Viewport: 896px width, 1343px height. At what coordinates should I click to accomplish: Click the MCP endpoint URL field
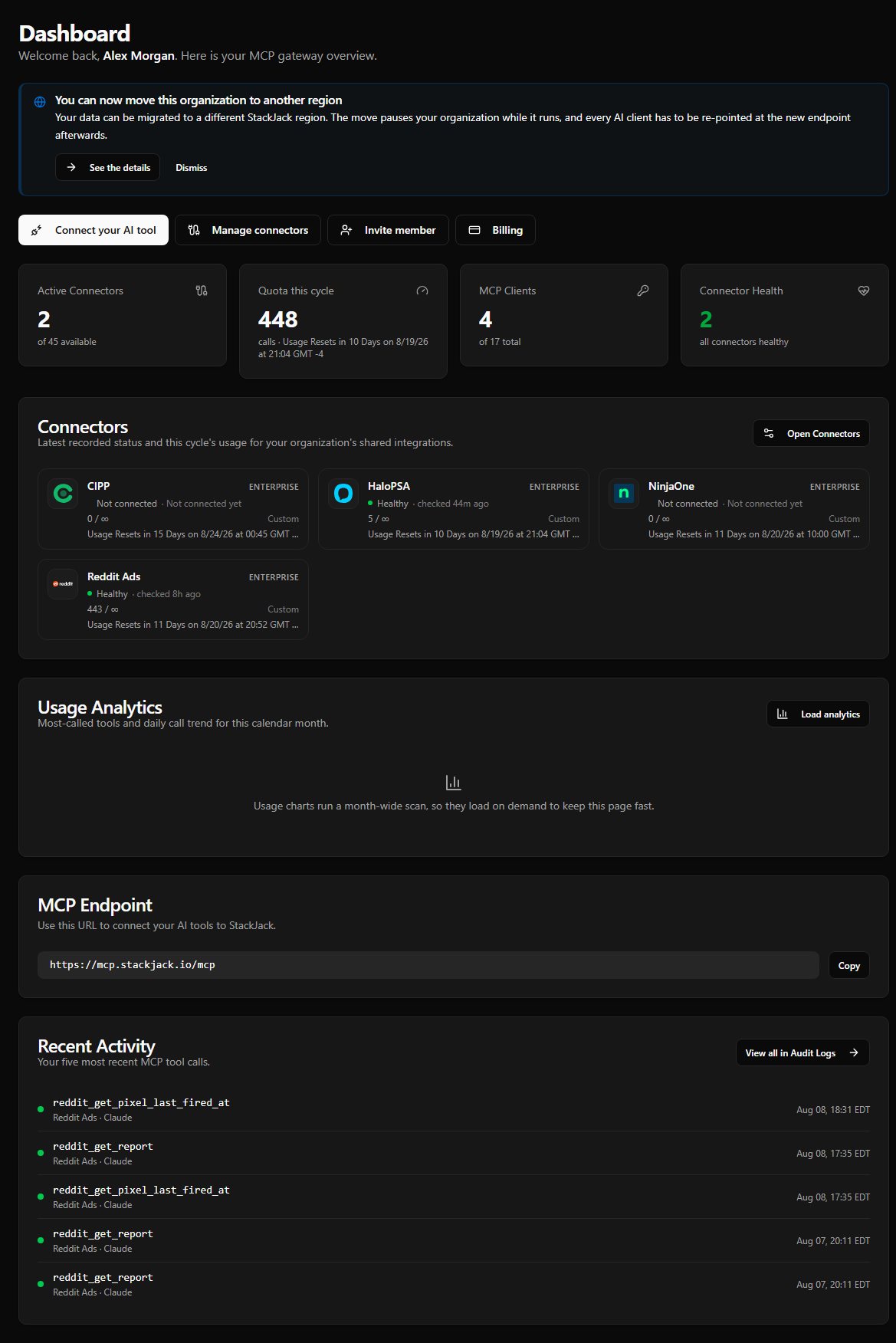click(428, 965)
